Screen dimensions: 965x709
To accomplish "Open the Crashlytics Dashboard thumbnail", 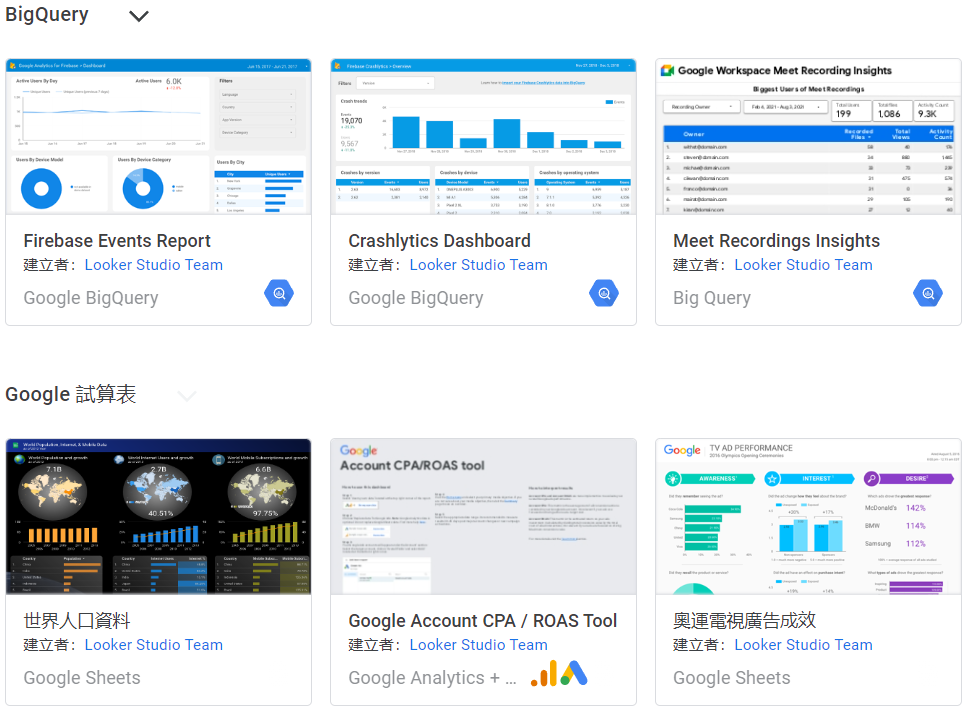I will click(x=483, y=137).
